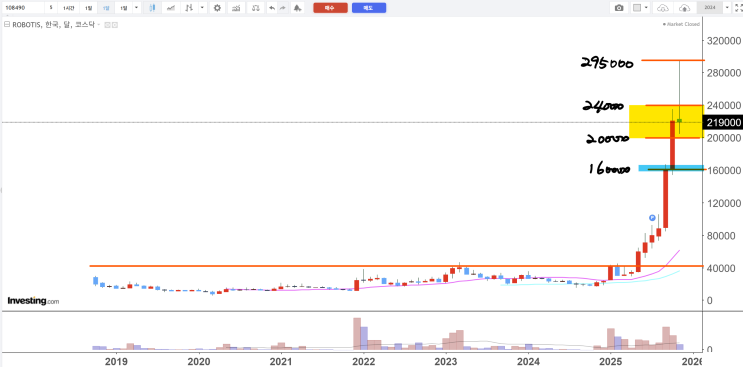Switch to the area line chart icon

171,8
